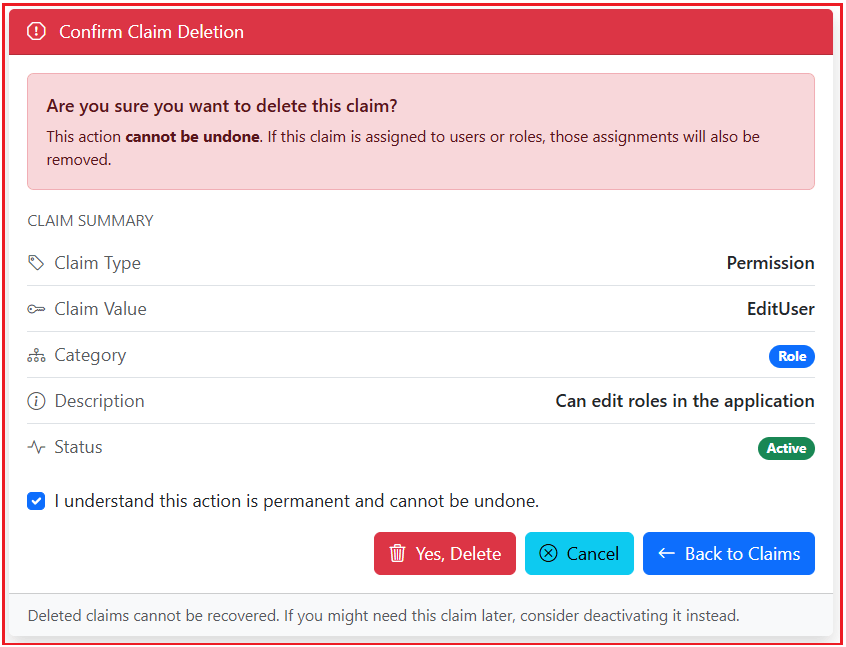The image size is (846, 647).
Task: Select the Back to Claims button
Action: 728,553
